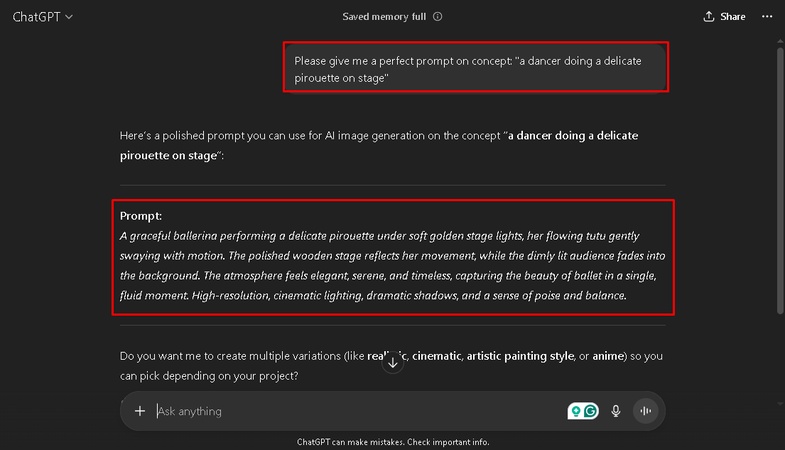
Task: Open the plus attachment menu in composer
Action: [140, 411]
